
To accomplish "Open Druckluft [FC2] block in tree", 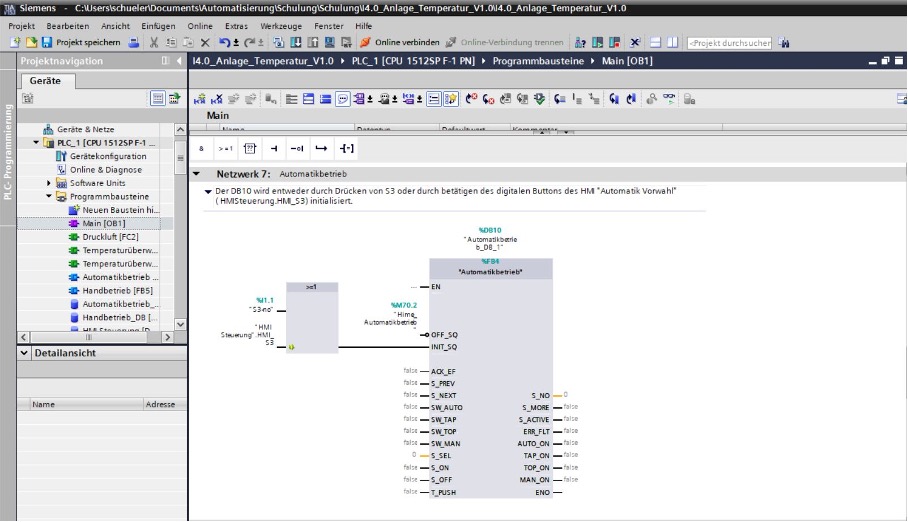I will tap(110, 237).
